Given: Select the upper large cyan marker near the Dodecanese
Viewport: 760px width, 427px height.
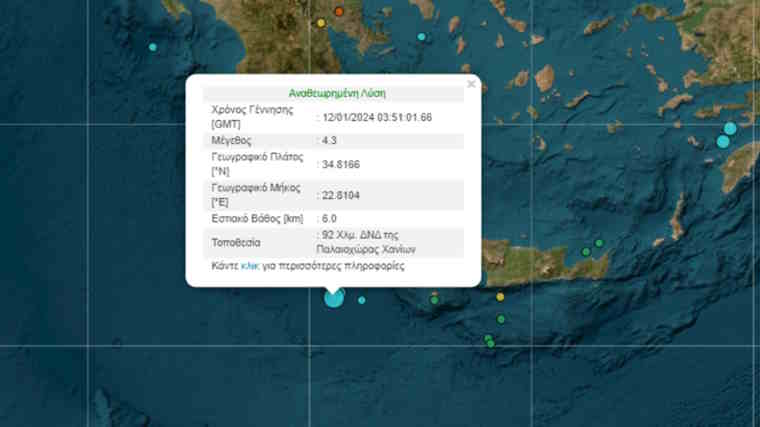Looking at the screenshot, I should point(730,128).
